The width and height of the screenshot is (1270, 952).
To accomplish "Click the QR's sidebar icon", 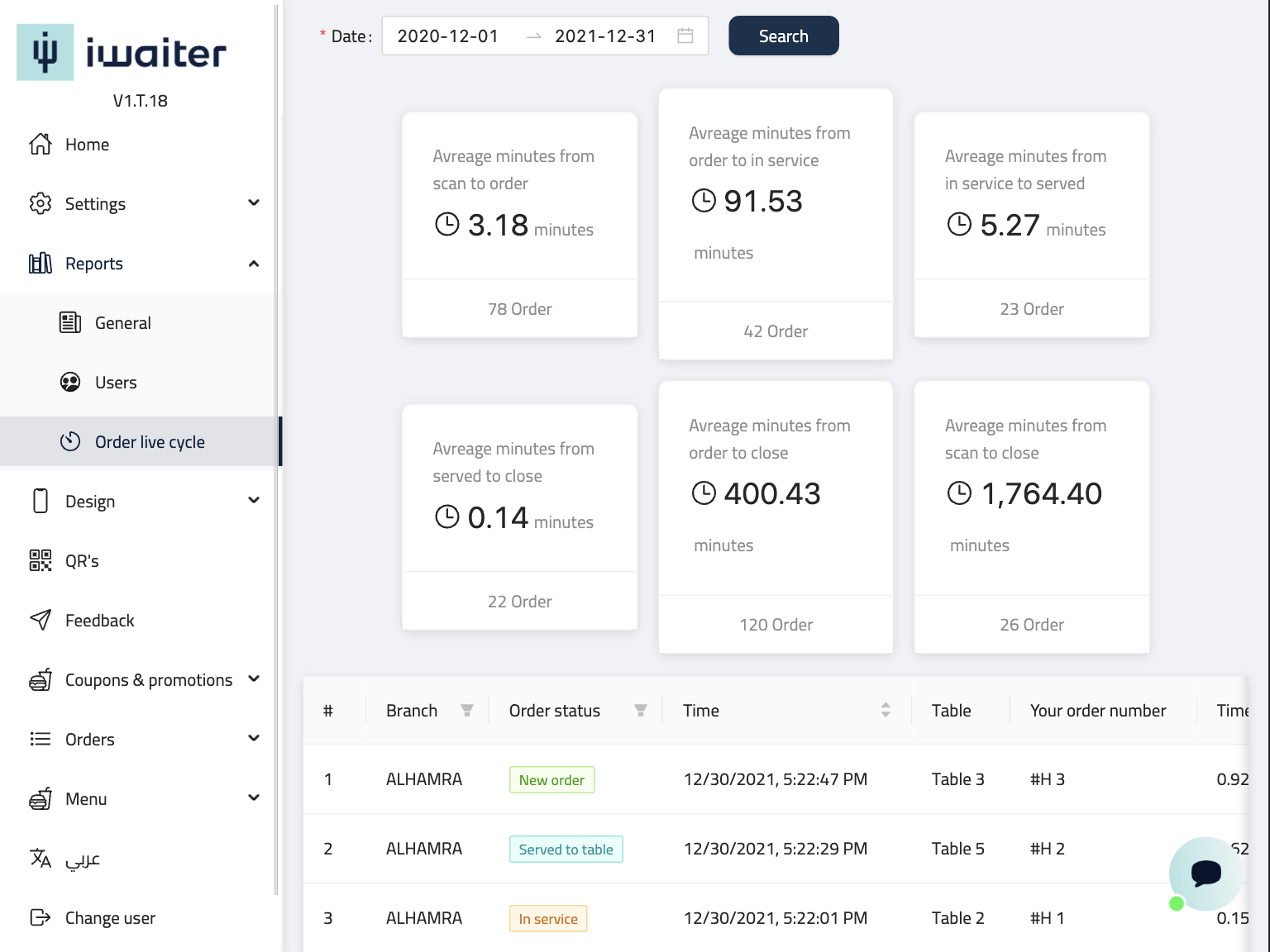I will [41, 561].
